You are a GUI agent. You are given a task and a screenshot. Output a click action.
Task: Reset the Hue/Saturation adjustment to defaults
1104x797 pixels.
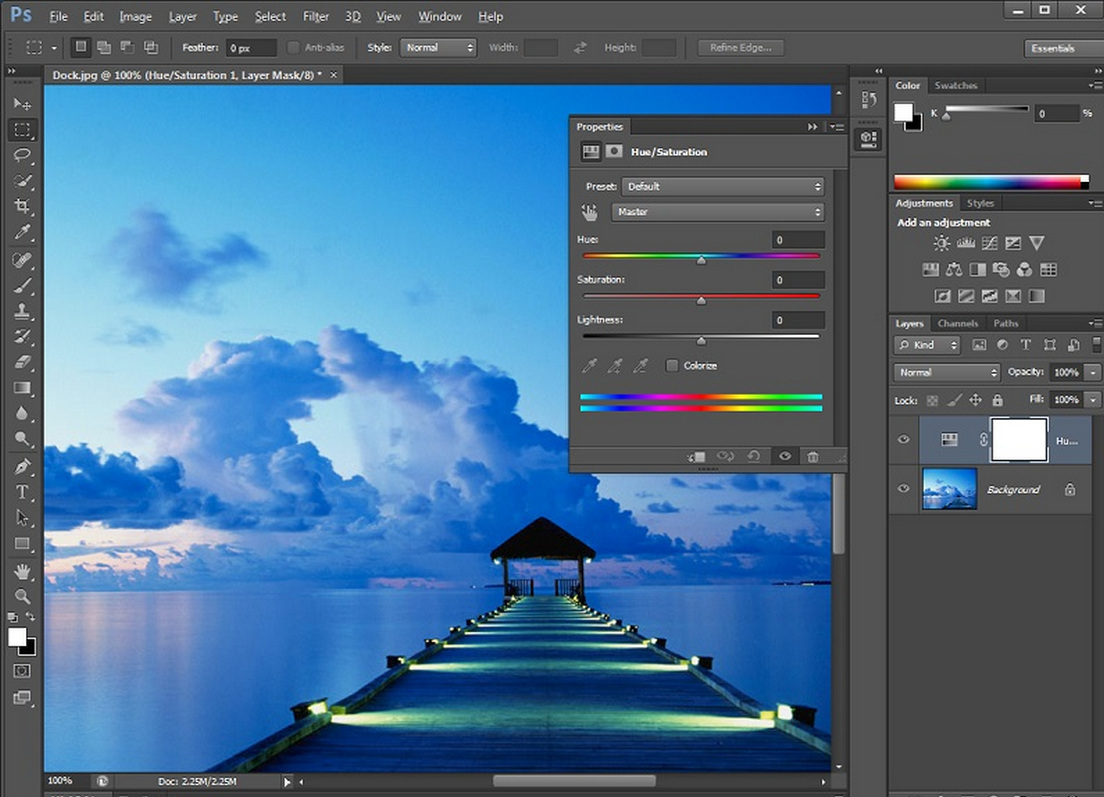click(755, 456)
